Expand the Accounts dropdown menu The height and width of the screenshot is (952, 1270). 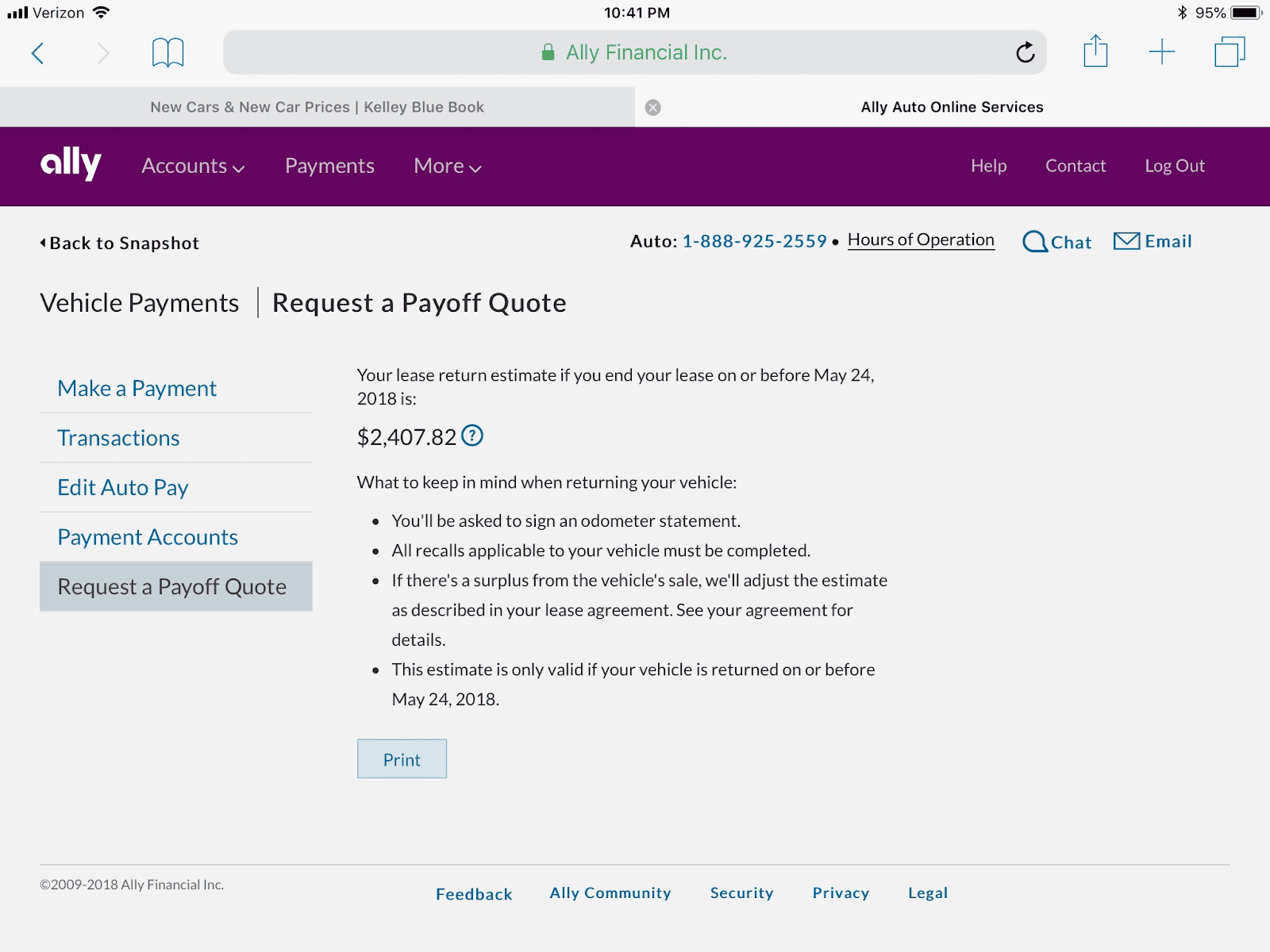[191, 167]
